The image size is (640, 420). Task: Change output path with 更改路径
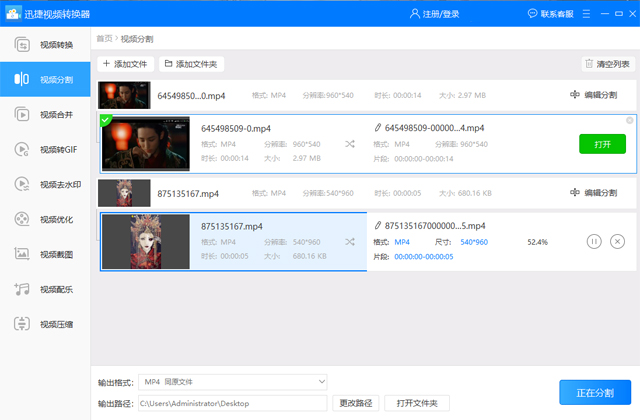tap(356, 403)
